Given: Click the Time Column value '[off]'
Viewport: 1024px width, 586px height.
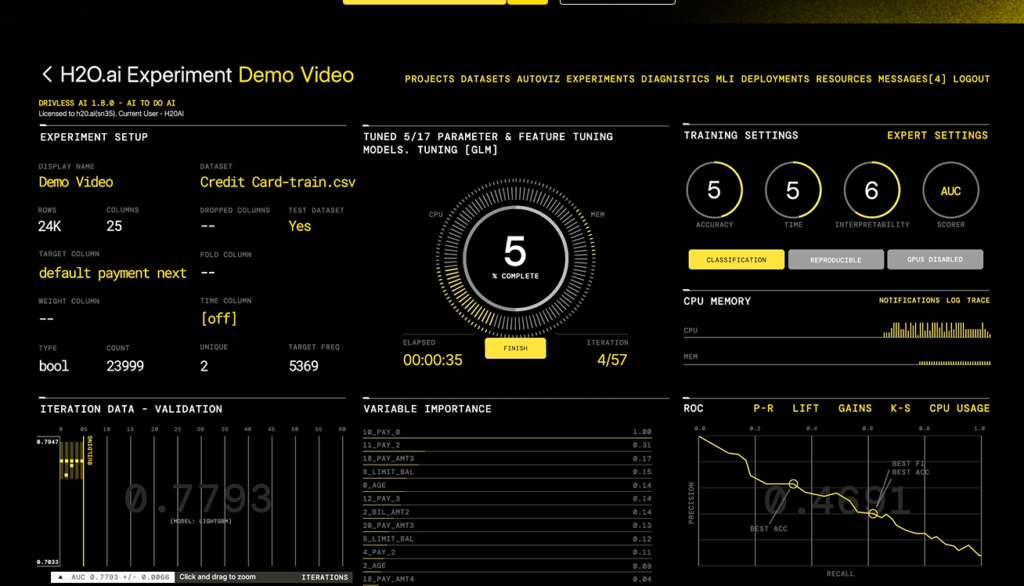Looking at the screenshot, I should pyautogui.click(x=219, y=319).
